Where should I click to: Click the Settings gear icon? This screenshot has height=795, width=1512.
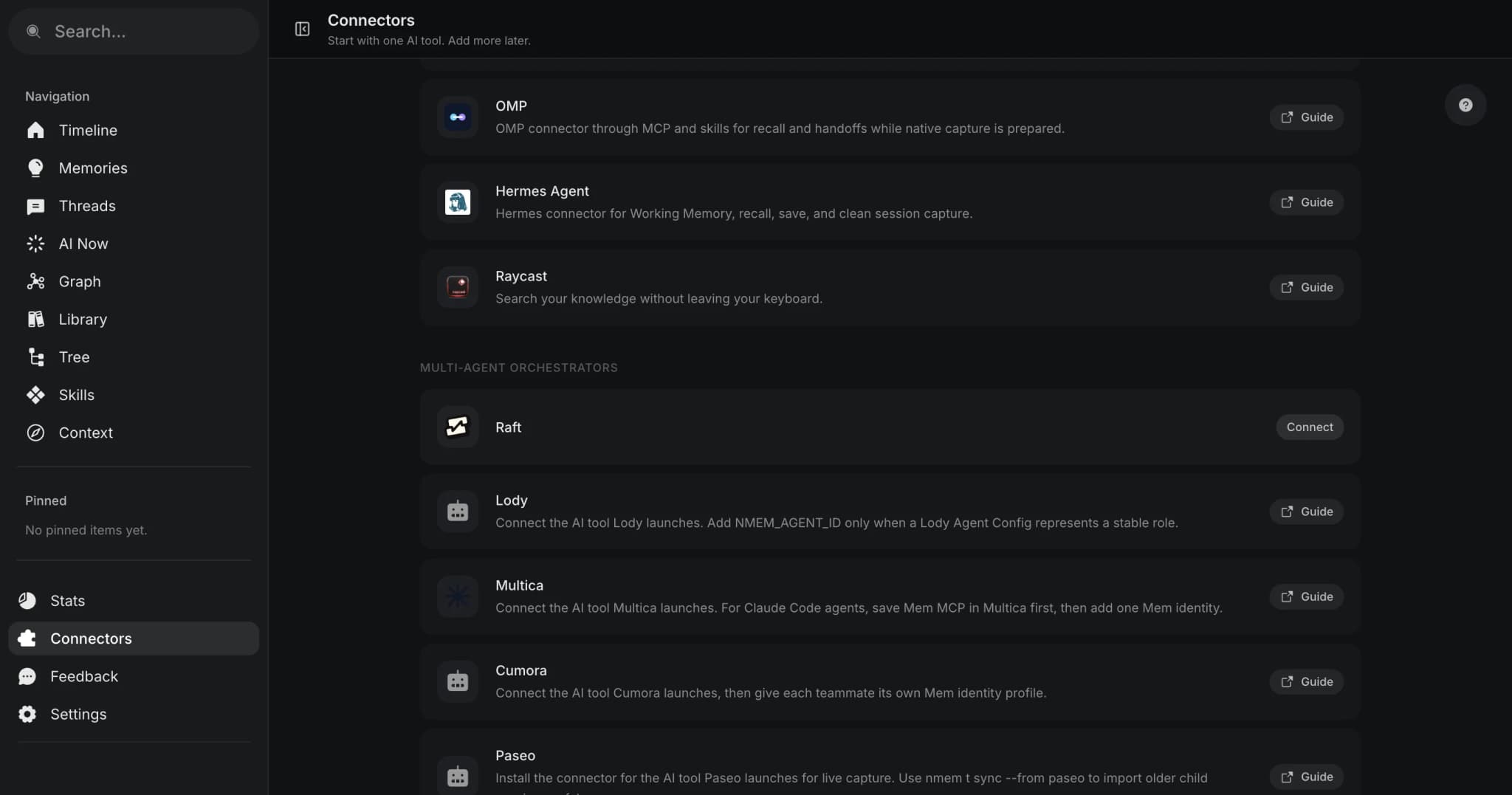[27, 715]
